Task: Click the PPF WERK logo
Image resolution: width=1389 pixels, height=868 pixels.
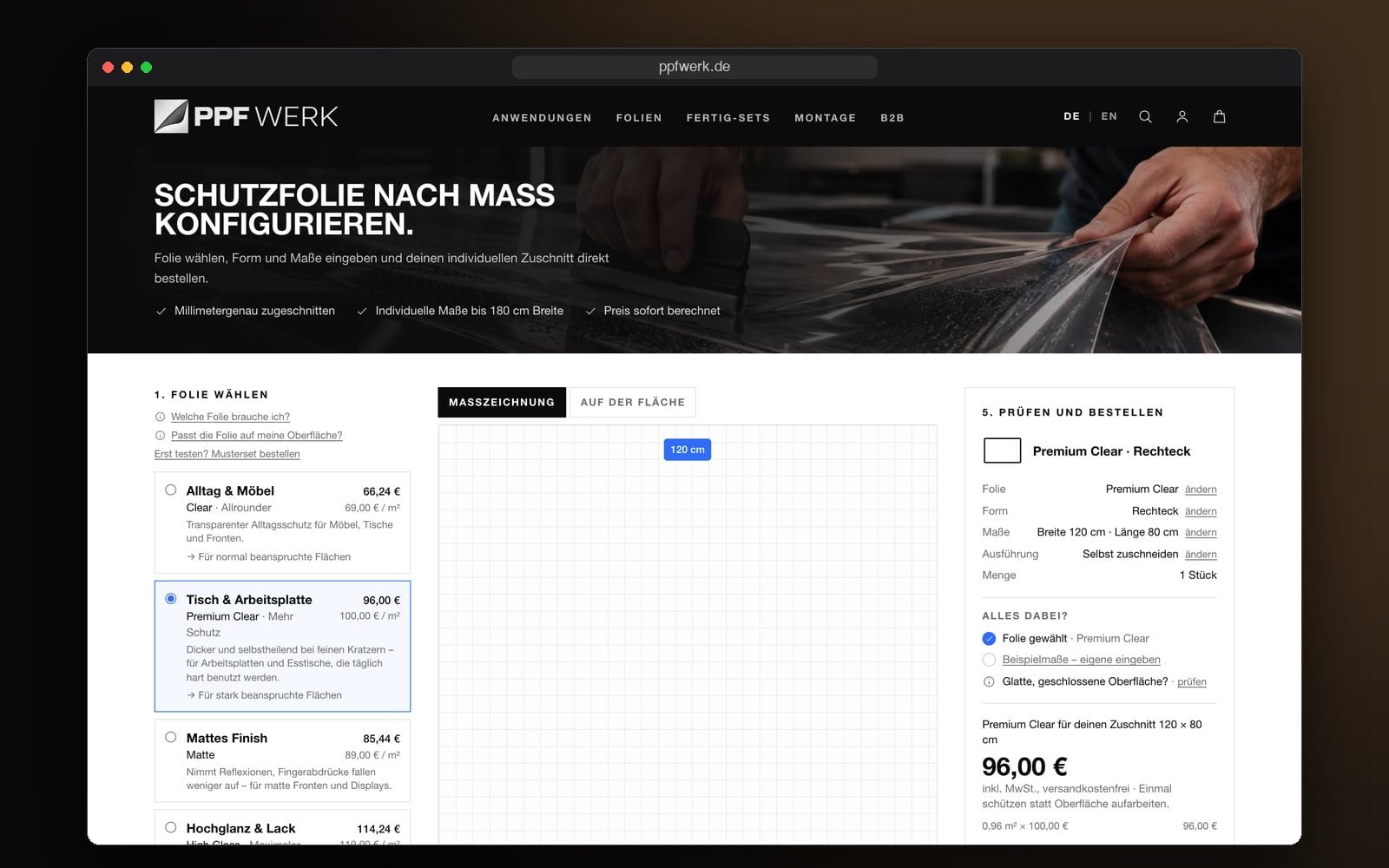Action: tap(247, 116)
